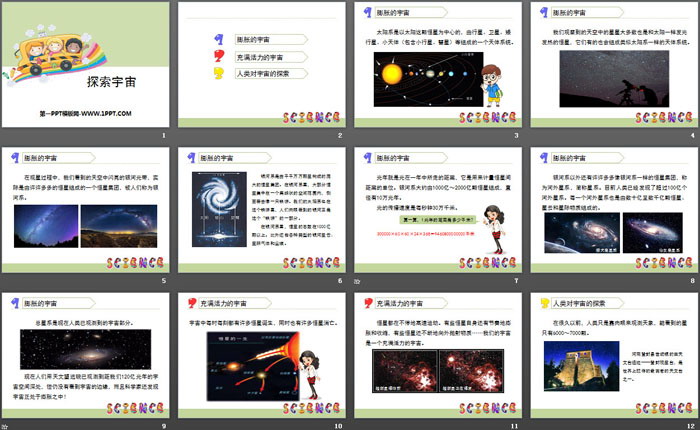Image resolution: width=700 pixels, height=430 pixels.
Task: Click slide number 12 label
Action: pos(691,426)
